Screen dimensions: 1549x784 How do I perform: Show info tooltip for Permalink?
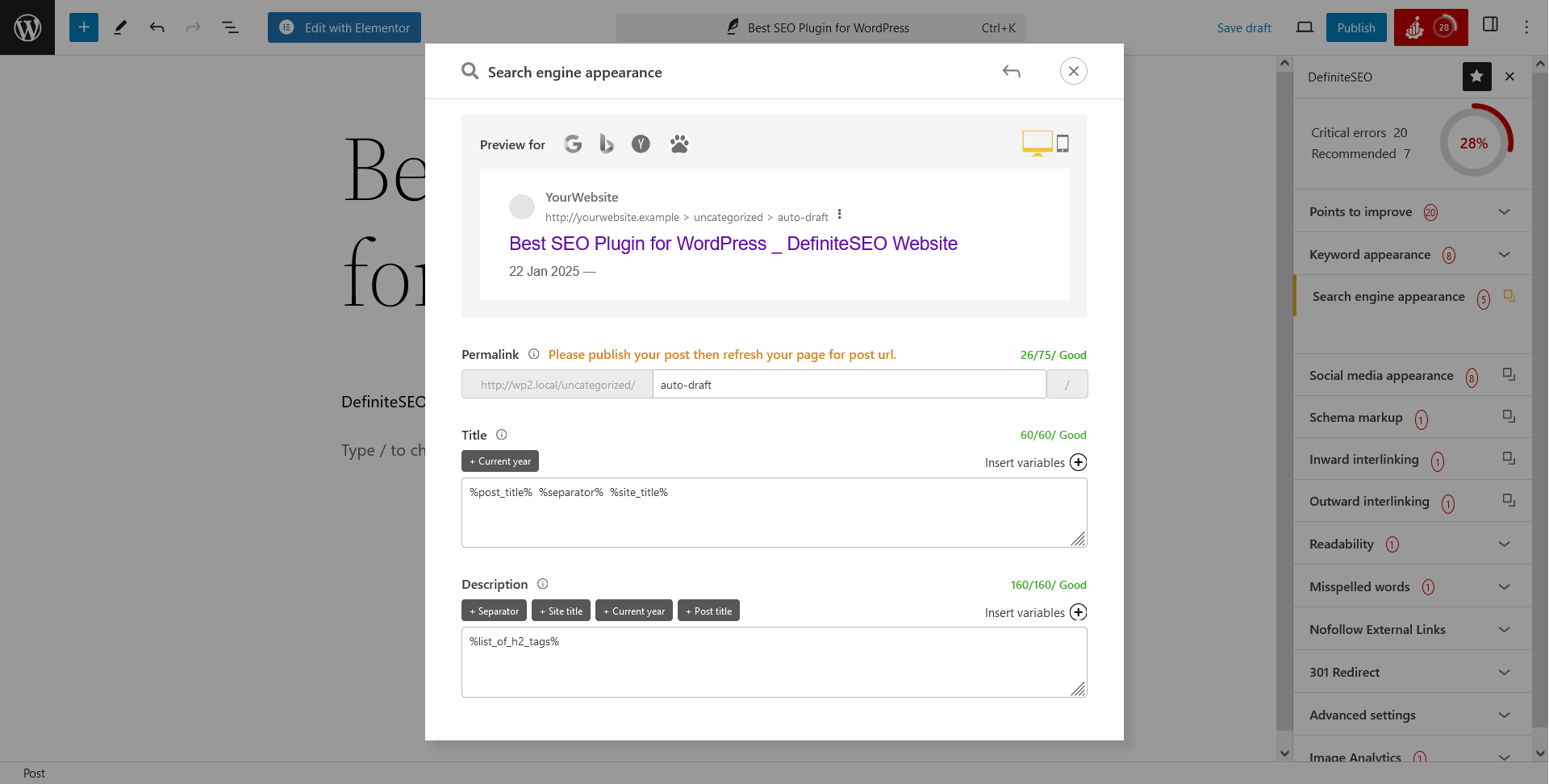click(534, 354)
